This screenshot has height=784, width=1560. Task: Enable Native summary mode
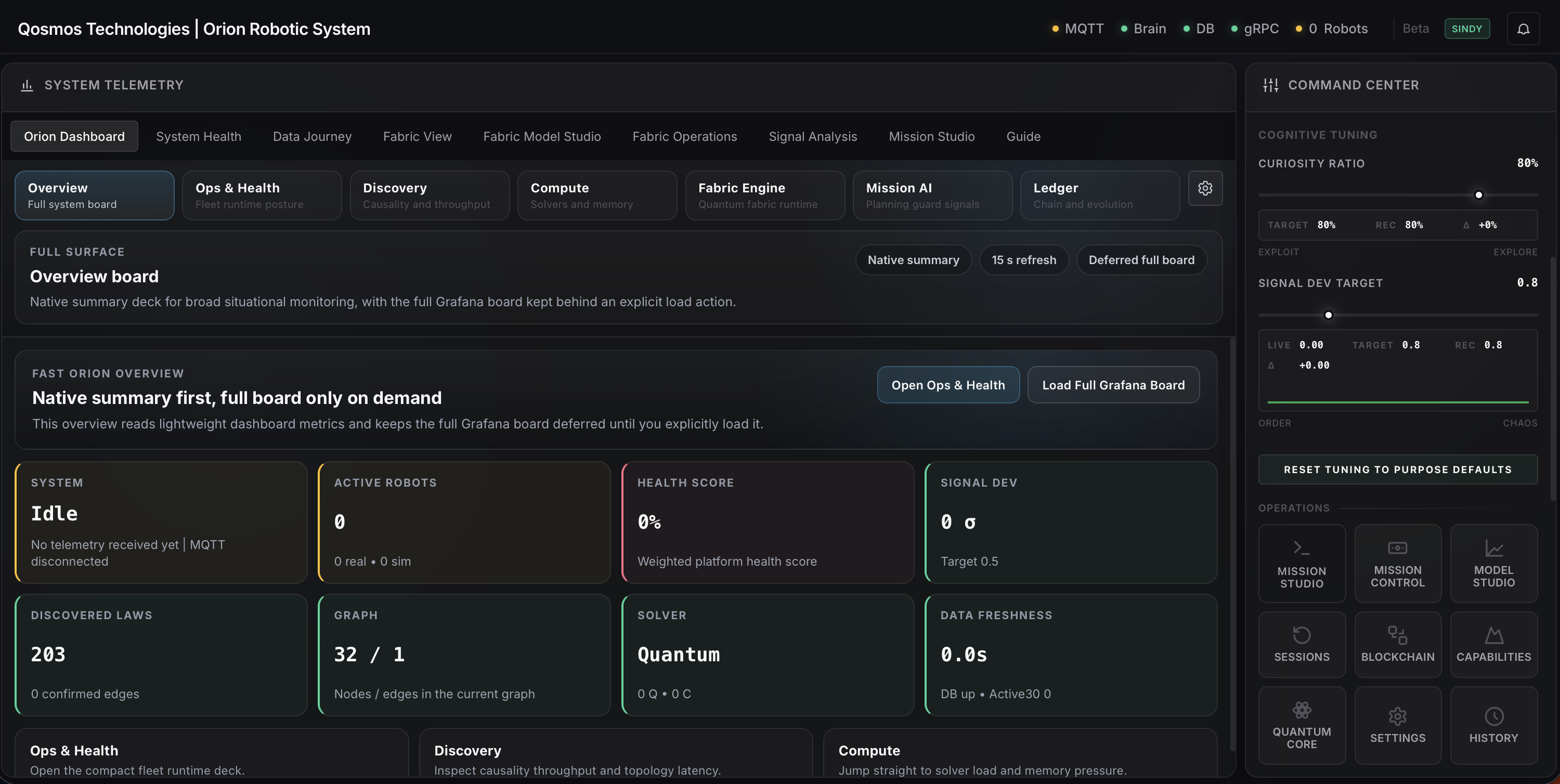click(913, 259)
